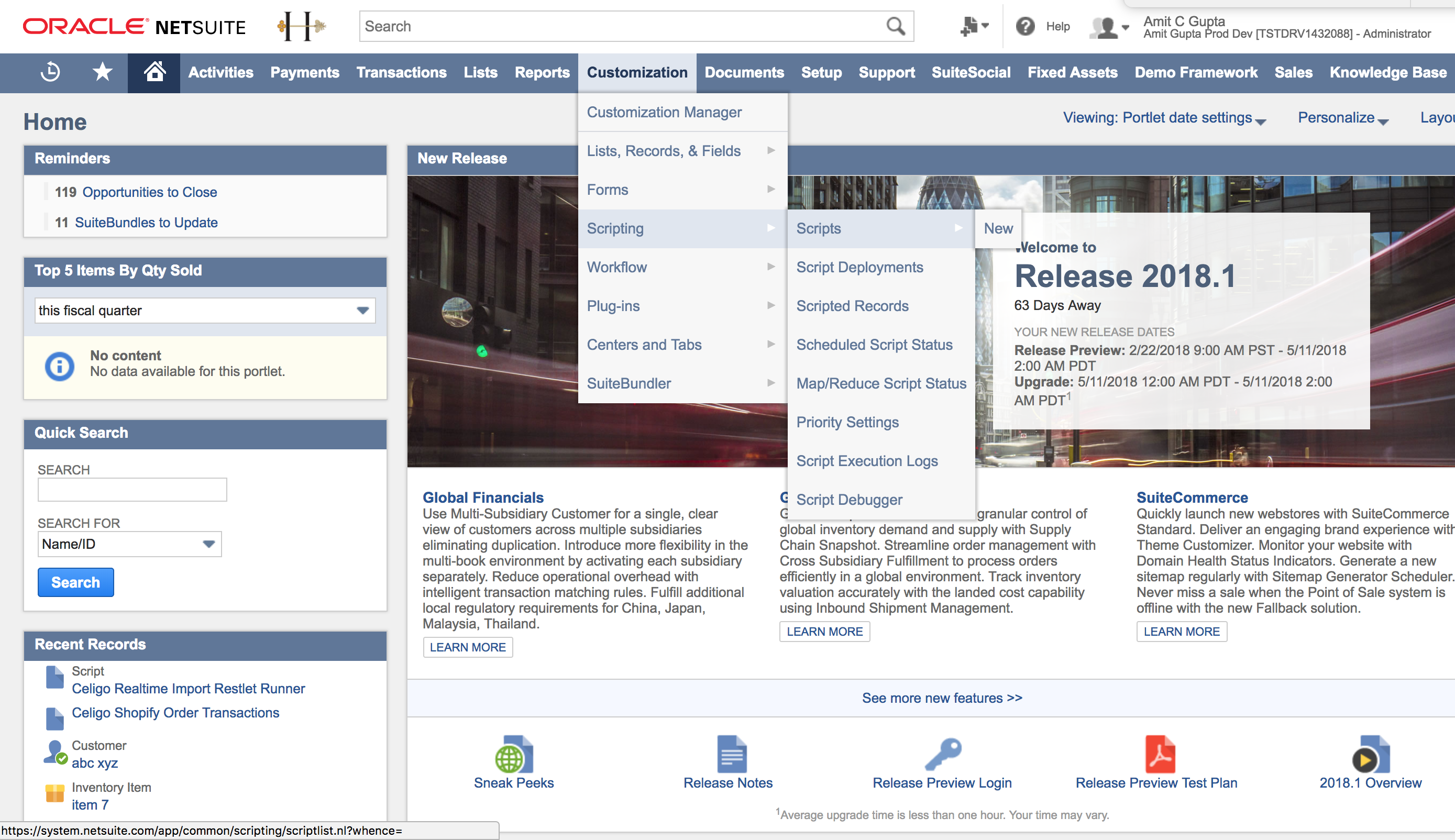The height and width of the screenshot is (840, 1455).
Task: Click the Inventory Item box icon
Action: tap(55, 793)
